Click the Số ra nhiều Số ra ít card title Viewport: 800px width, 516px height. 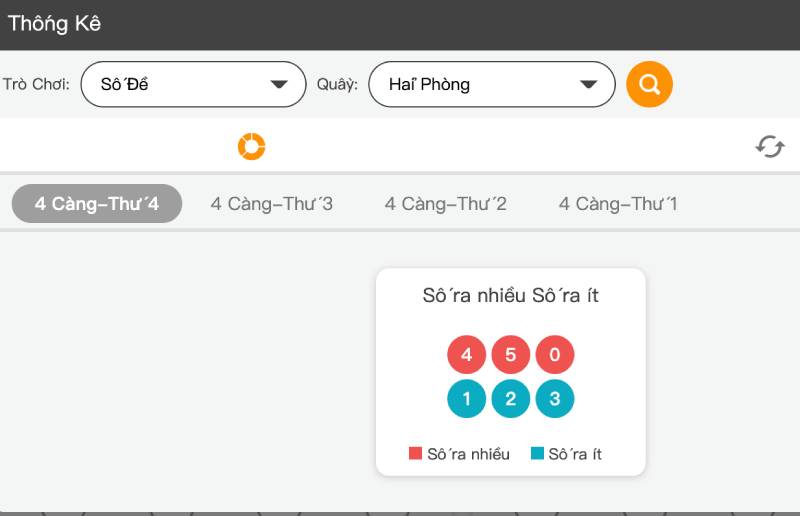coord(510,296)
